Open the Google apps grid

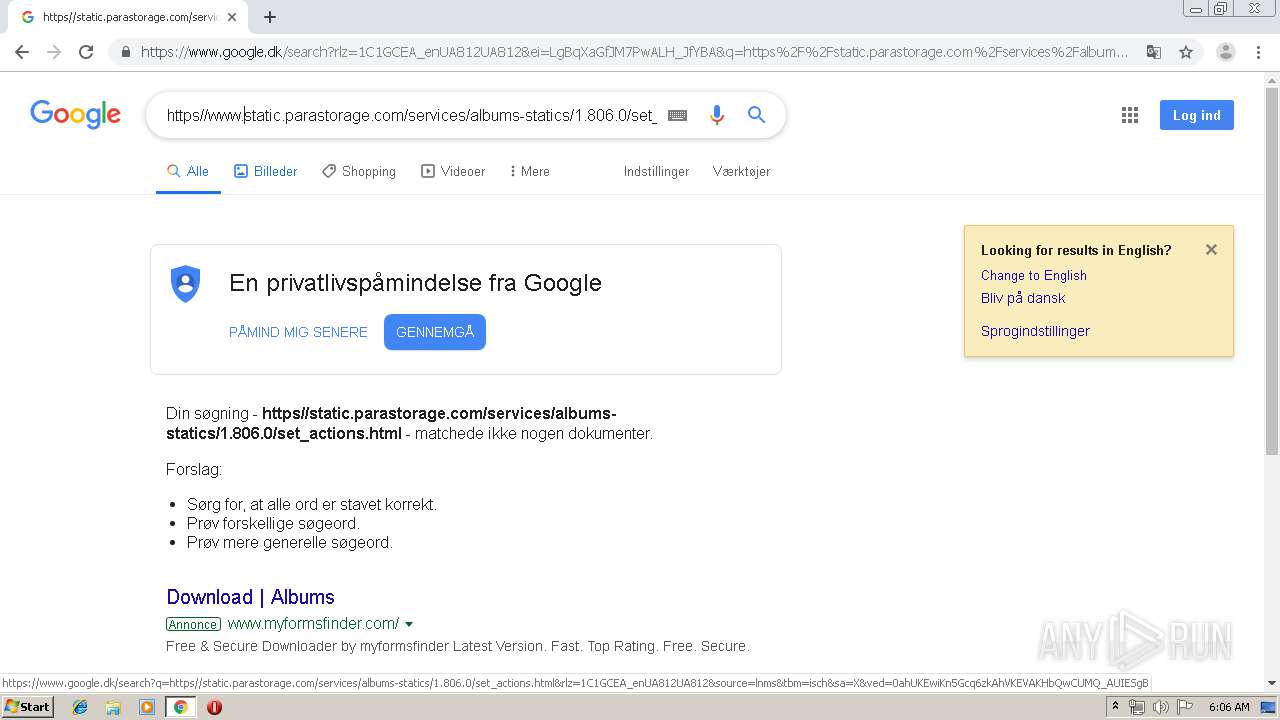[x=1130, y=115]
